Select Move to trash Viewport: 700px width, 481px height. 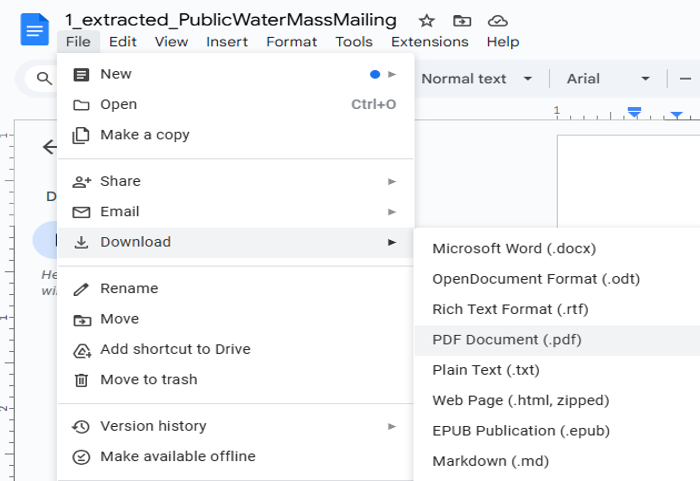pyautogui.click(x=236, y=380)
